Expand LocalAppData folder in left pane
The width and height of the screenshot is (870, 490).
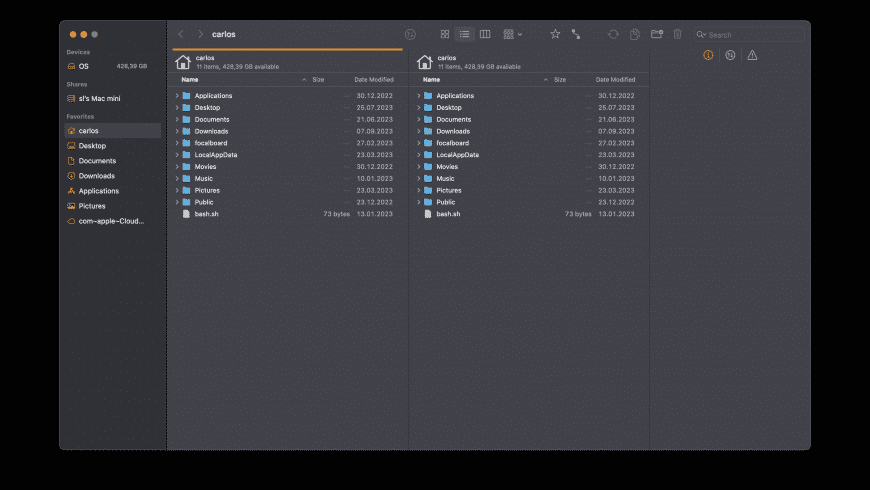177,155
